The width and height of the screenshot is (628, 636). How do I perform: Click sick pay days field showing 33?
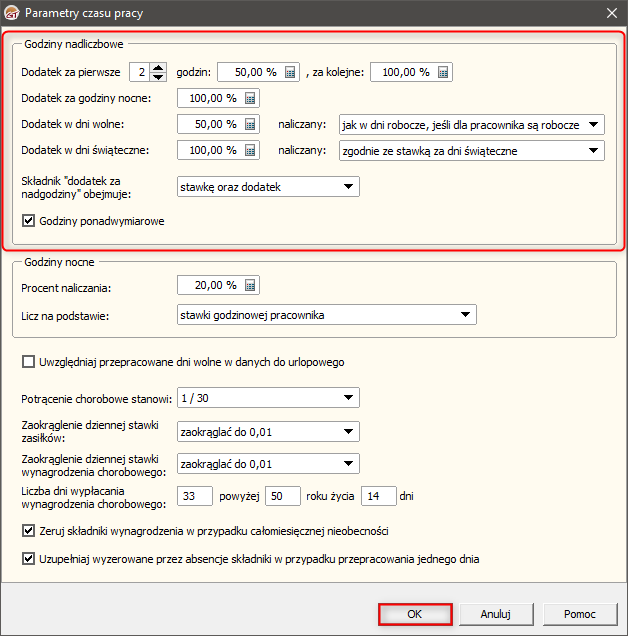click(x=195, y=496)
